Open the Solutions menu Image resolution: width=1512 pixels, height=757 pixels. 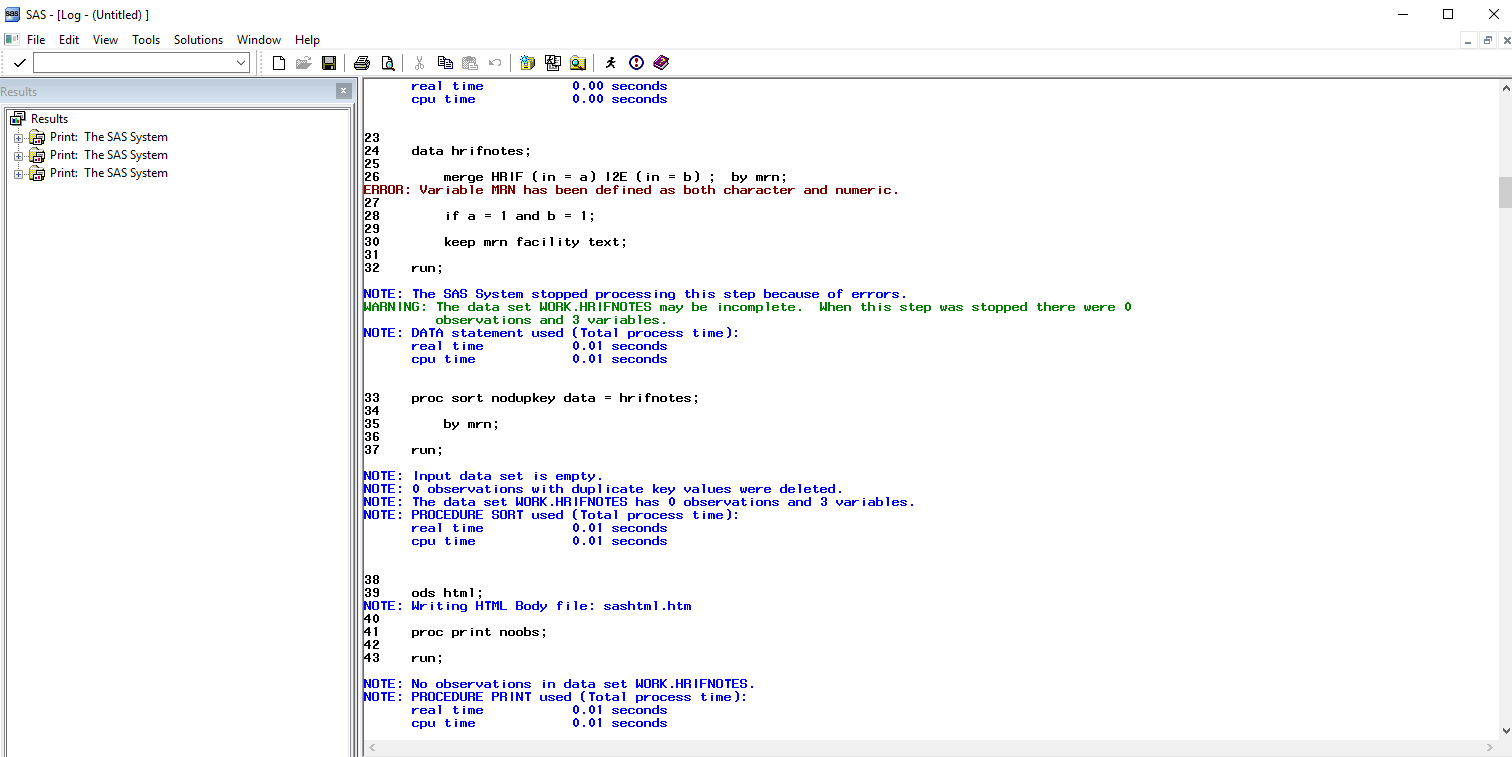click(198, 40)
